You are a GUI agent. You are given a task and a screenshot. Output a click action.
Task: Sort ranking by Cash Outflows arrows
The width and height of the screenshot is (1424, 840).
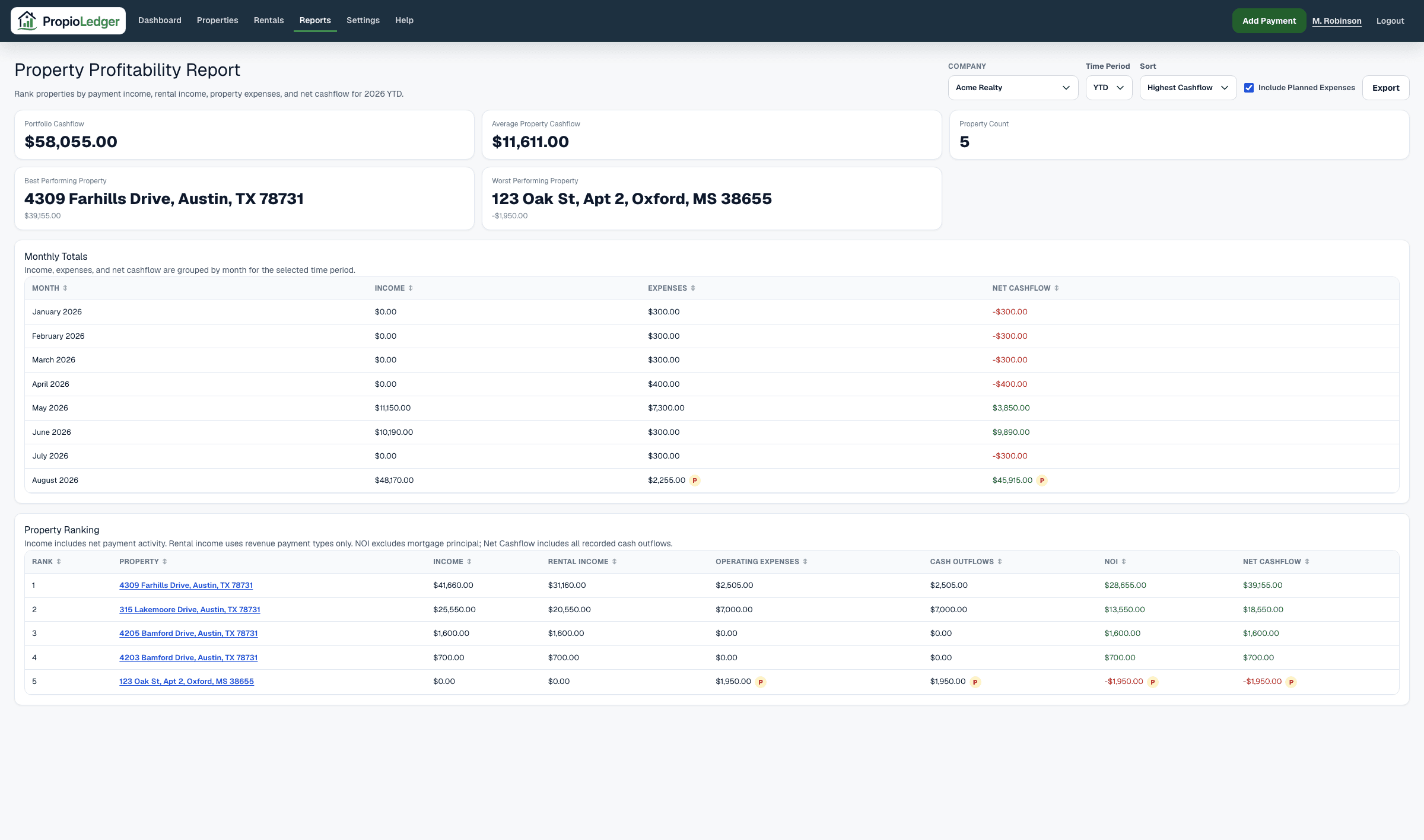click(x=1000, y=562)
